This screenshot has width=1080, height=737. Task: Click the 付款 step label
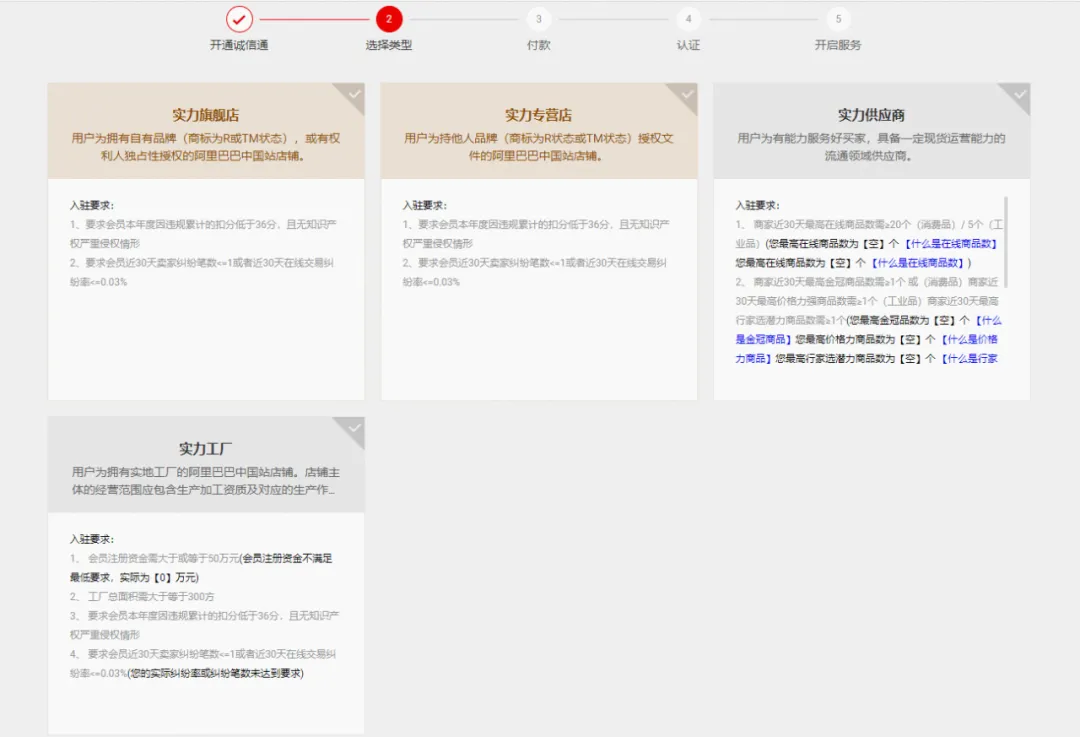tap(538, 45)
